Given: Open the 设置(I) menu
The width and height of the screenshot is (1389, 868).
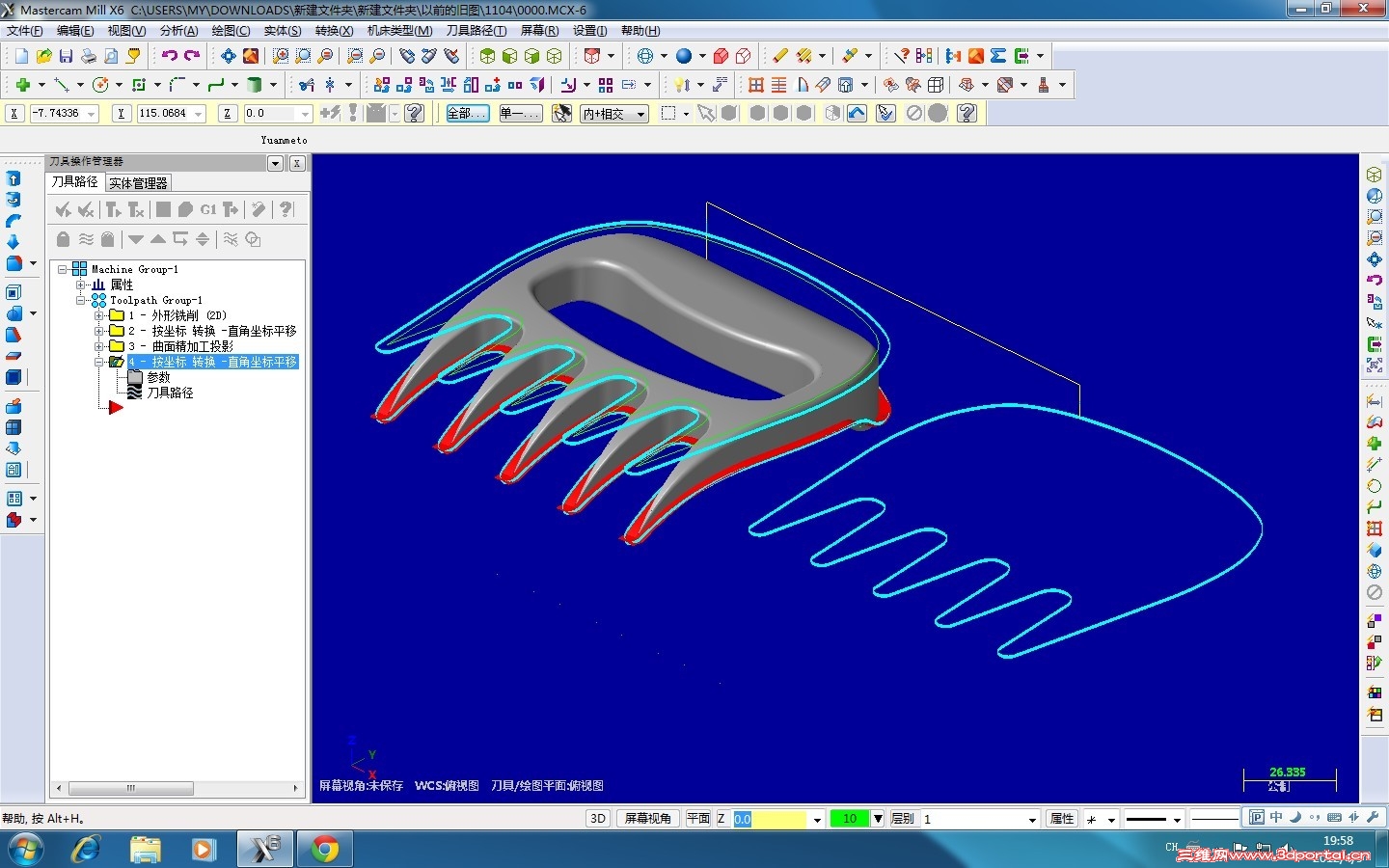Looking at the screenshot, I should tap(590, 31).
